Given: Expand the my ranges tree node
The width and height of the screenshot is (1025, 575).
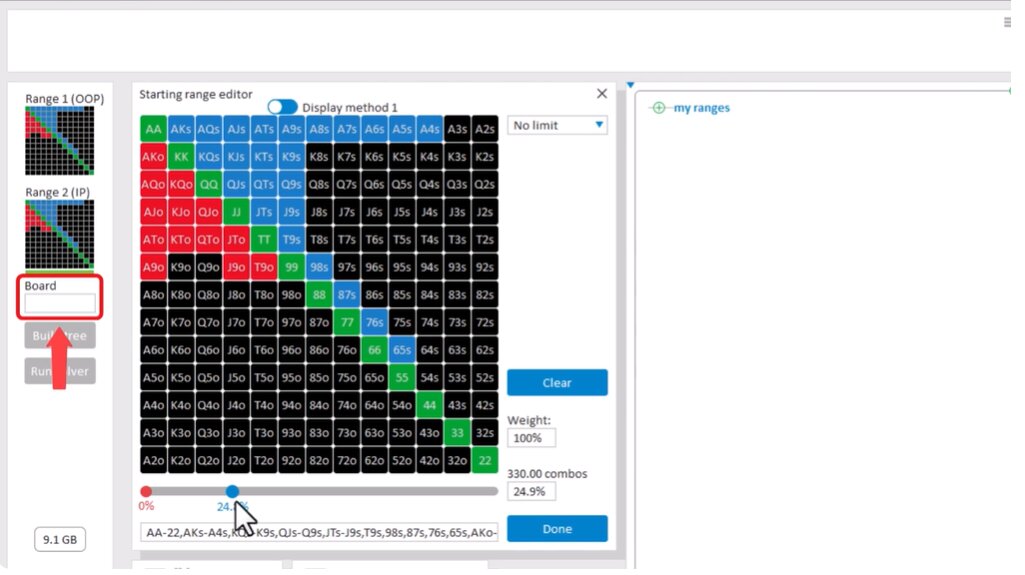Looking at the screenshot, I should pos(658,108).
